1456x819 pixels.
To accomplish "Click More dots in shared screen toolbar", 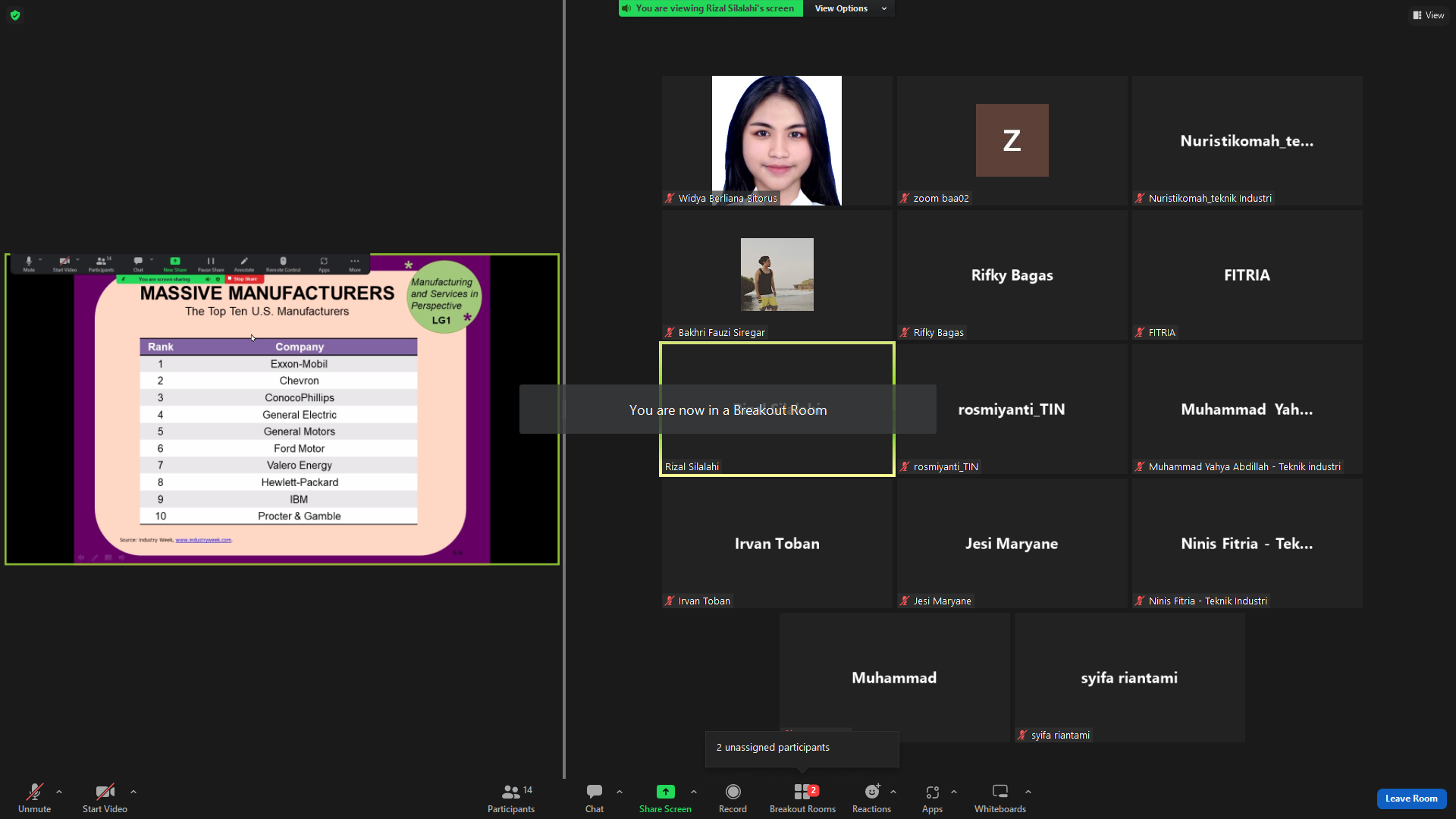I will (x=355, y=264).
